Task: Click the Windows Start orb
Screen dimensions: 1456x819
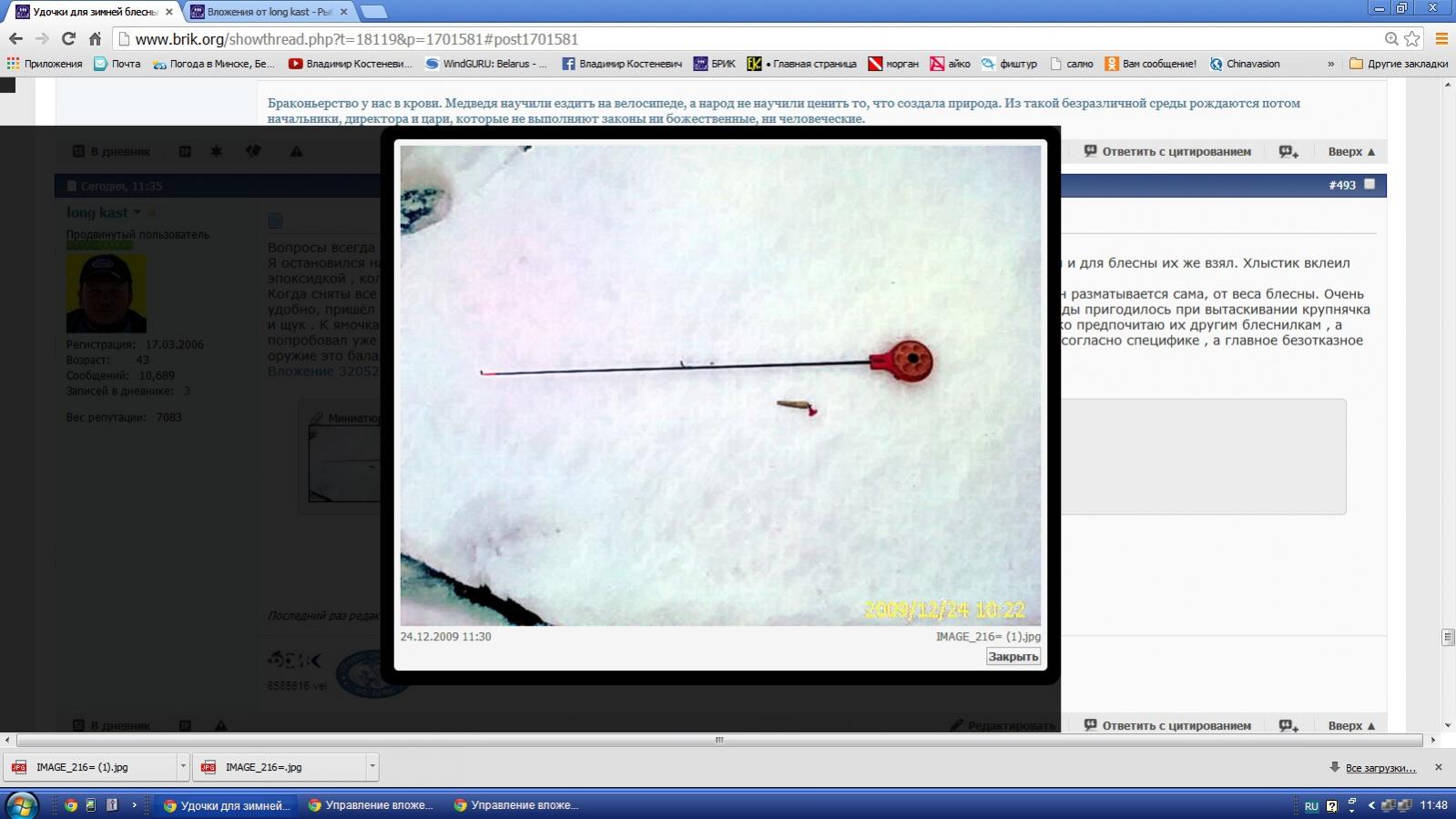Action: point(20,805)
